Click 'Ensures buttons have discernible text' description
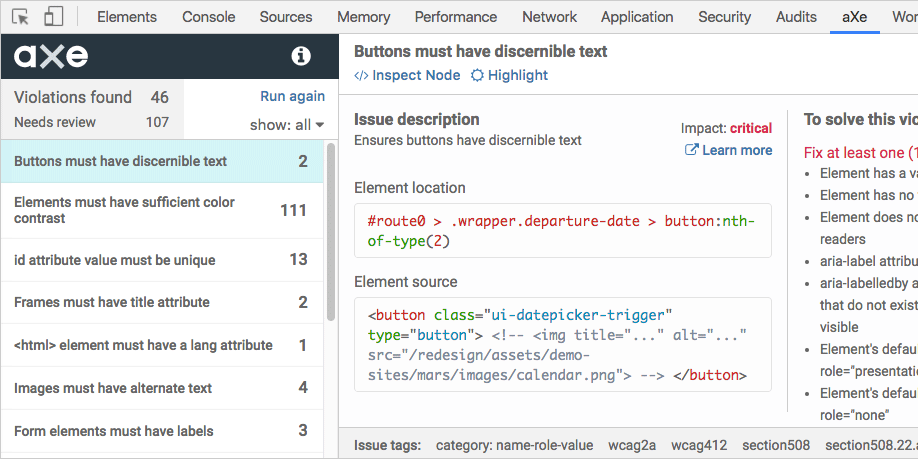Image resolution: width=918 pixels, height=459 pixels. 468,141
